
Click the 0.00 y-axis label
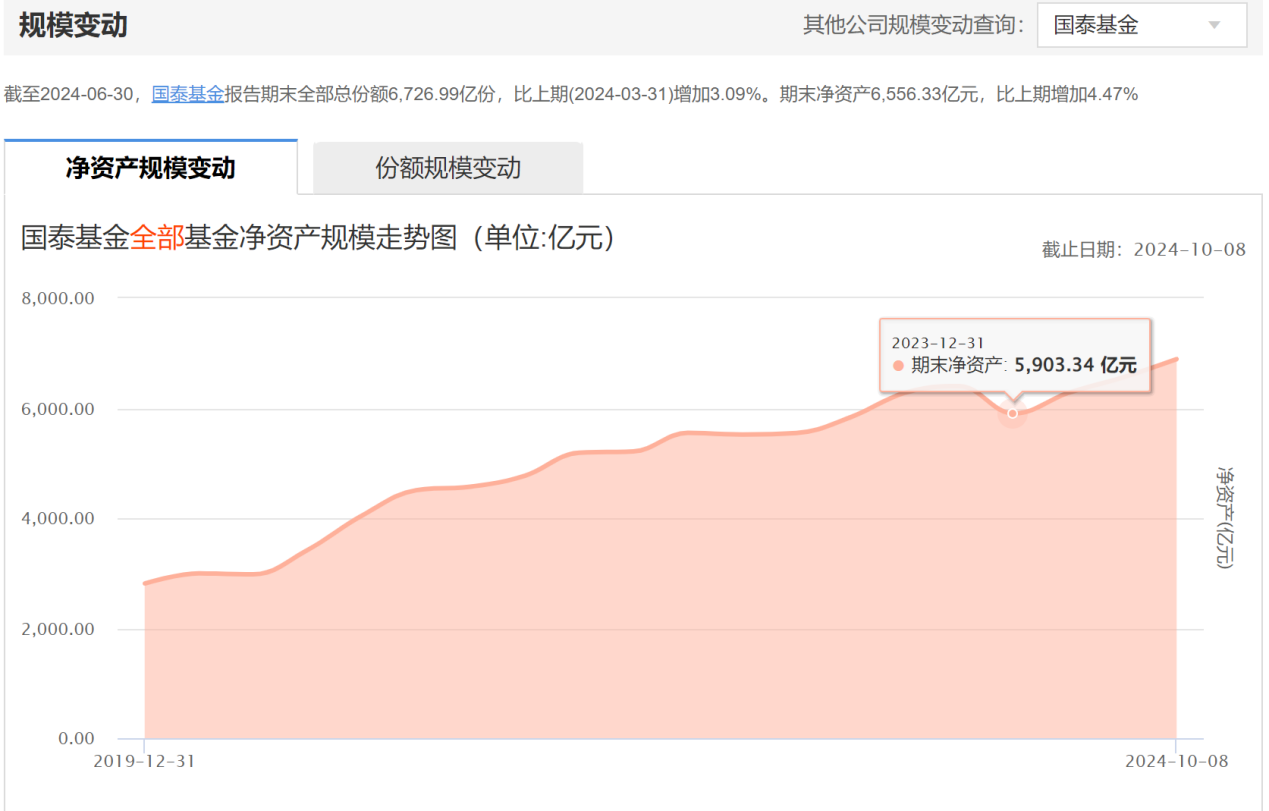pos(76,739)
